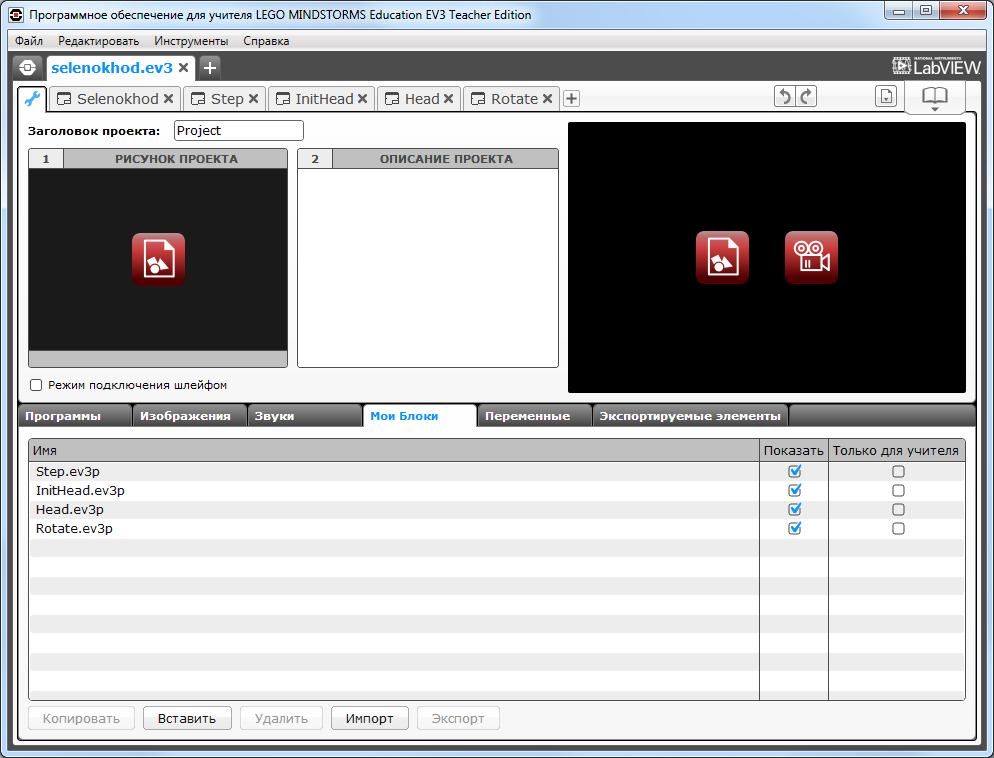Click the Импорт button
This screenshot has width=994, height=758.
[370, 718]
